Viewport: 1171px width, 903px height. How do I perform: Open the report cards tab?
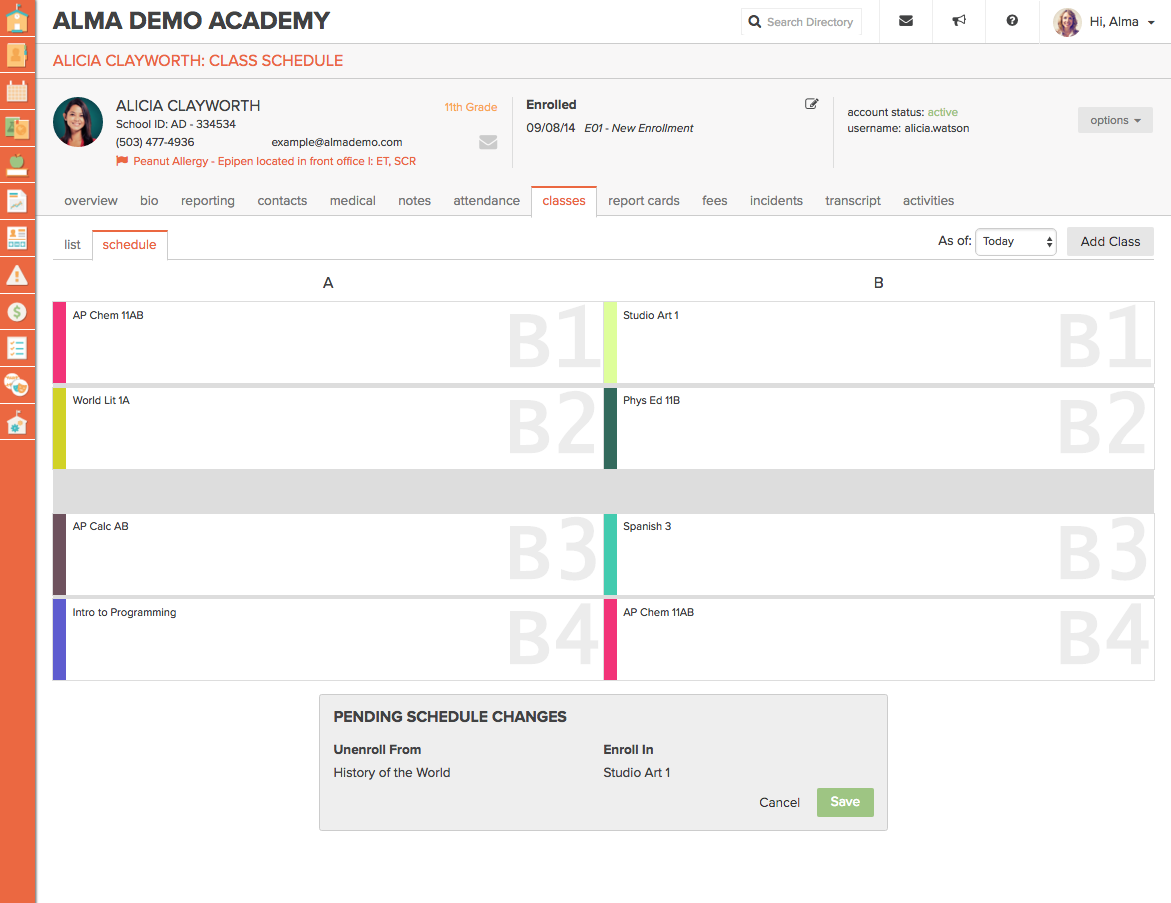click(x=643, y=201)
